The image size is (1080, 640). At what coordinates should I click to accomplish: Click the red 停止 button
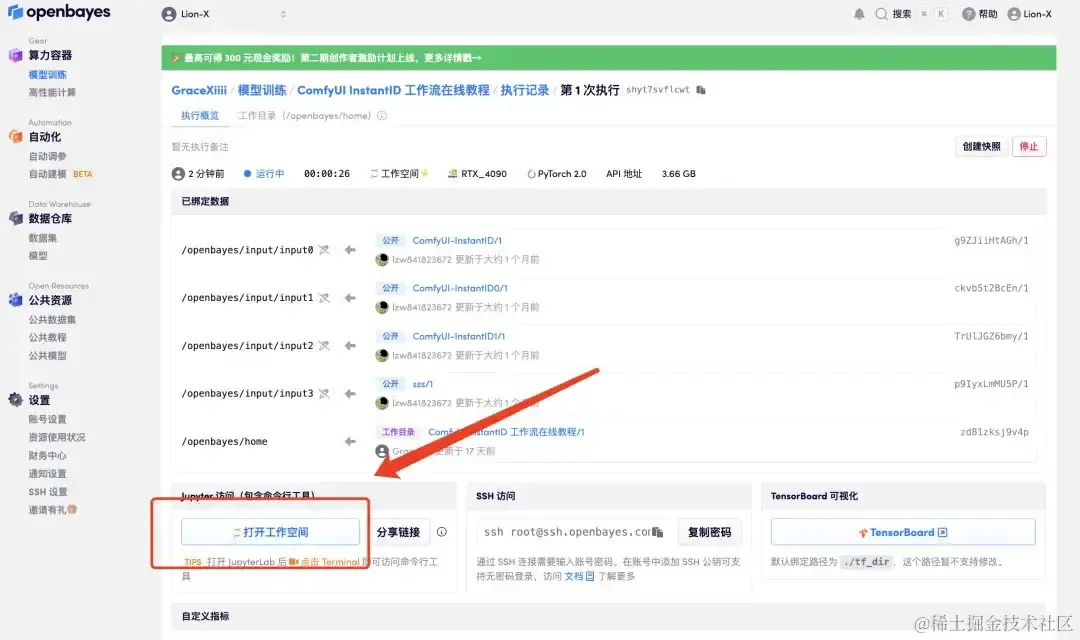point(1029,147)
